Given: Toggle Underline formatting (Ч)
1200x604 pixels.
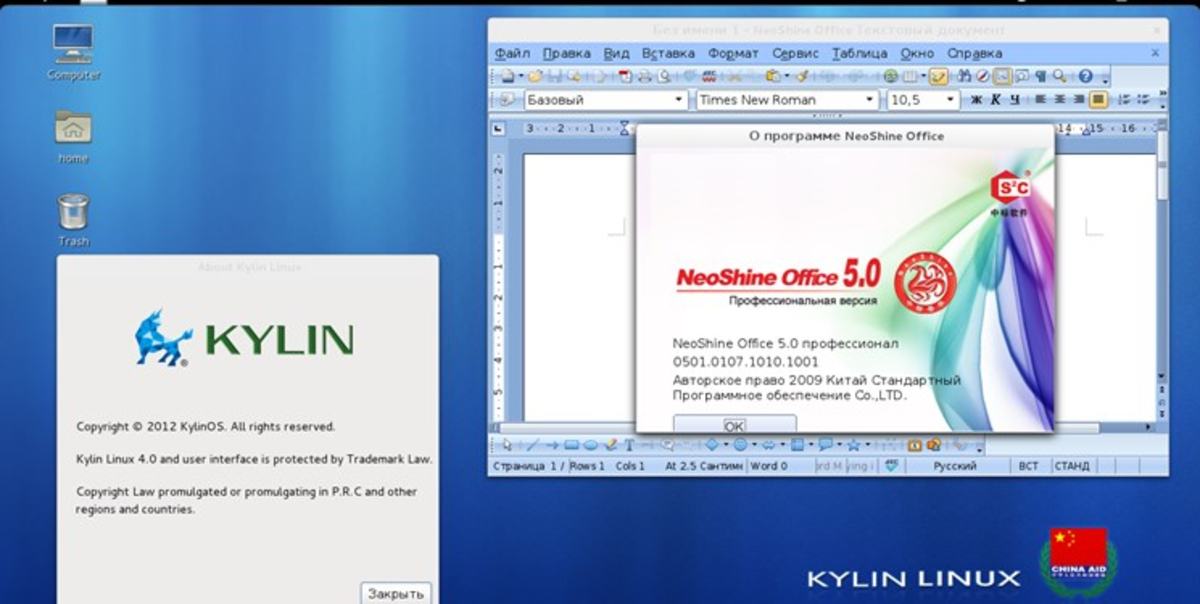Looking at the screenshot, I should [x=1015, y=100].
